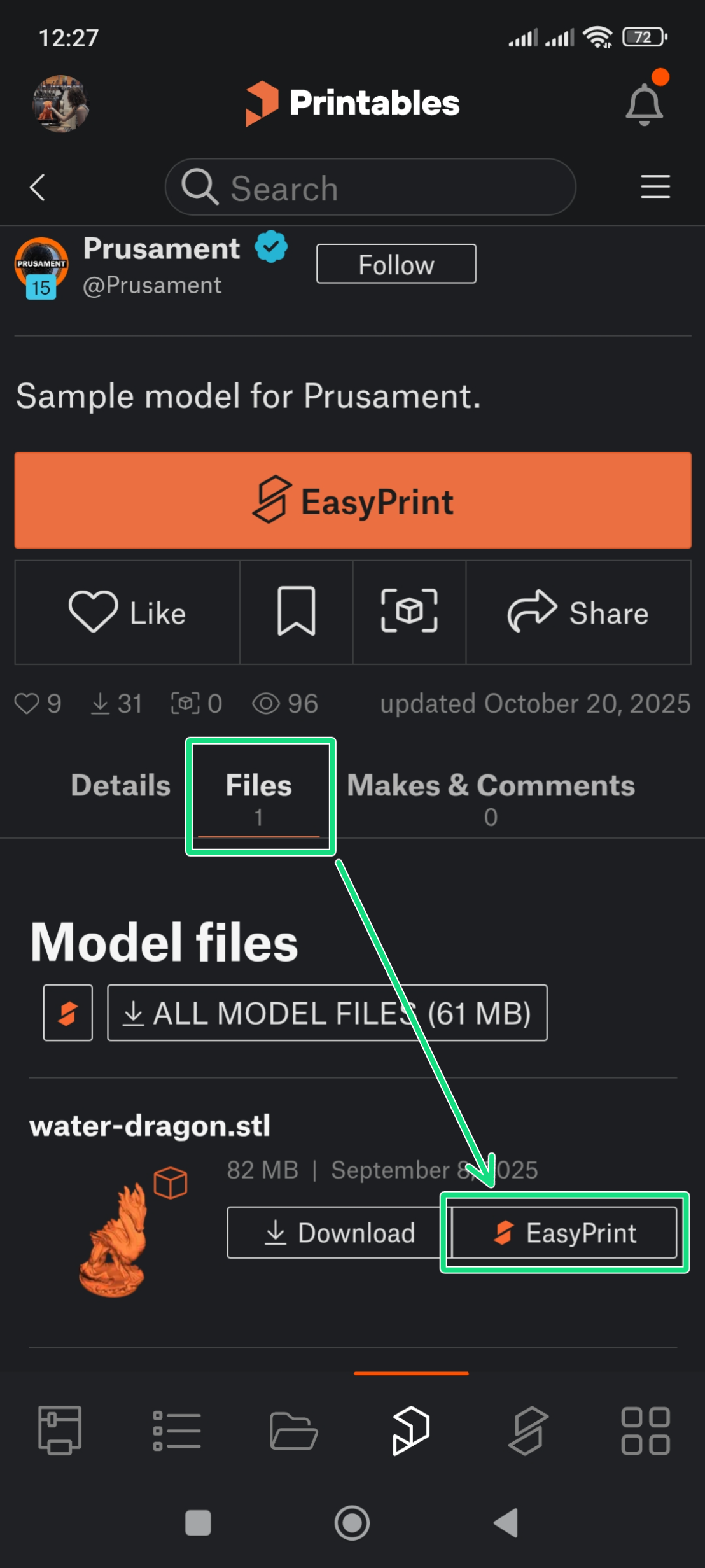Tap the small EasyPrint icon beside all files
Screen dimensions: 705x1568
(x=68, y=1013)
